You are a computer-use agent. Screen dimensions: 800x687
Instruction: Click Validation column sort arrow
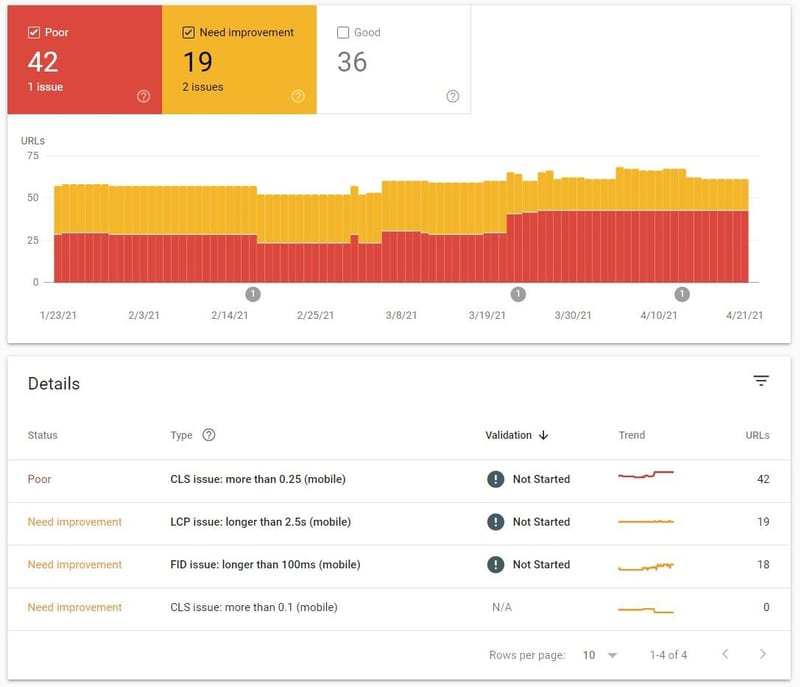(x=544, y=435)
